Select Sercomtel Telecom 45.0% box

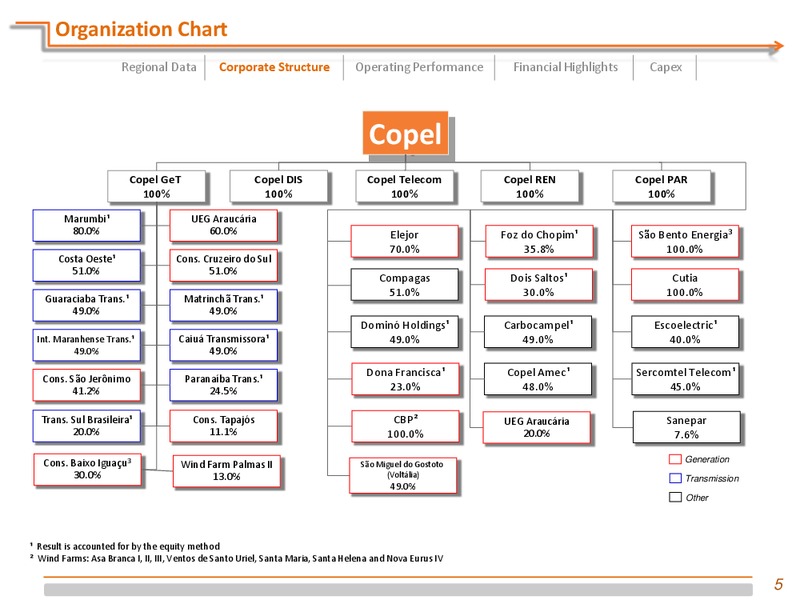pyautogui.click(x=685, y=379)
